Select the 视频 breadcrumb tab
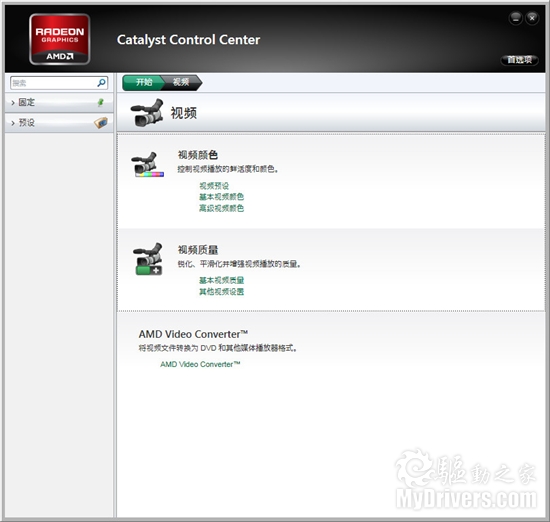This screenshot has width=550, height=522. 181,82
